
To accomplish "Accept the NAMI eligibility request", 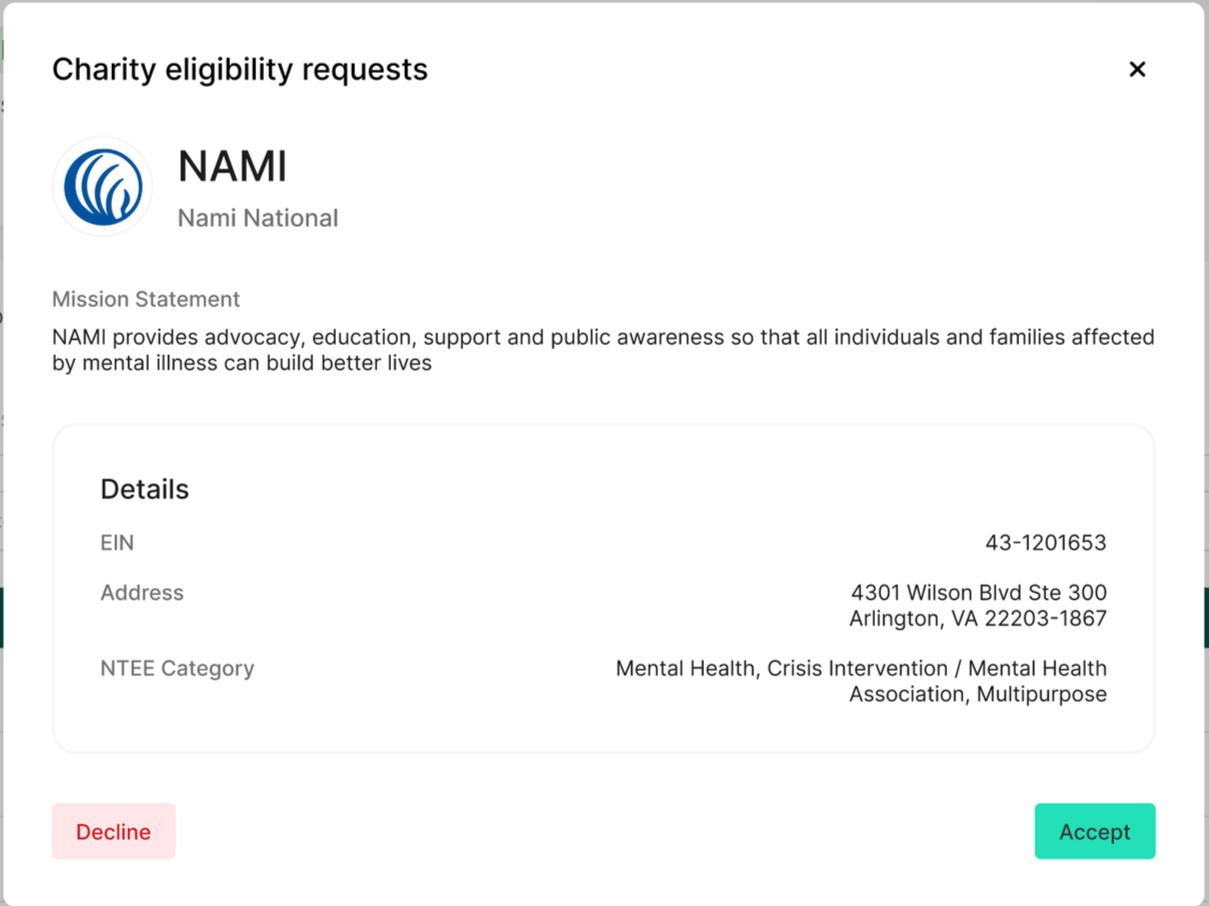I will 1094,831.
